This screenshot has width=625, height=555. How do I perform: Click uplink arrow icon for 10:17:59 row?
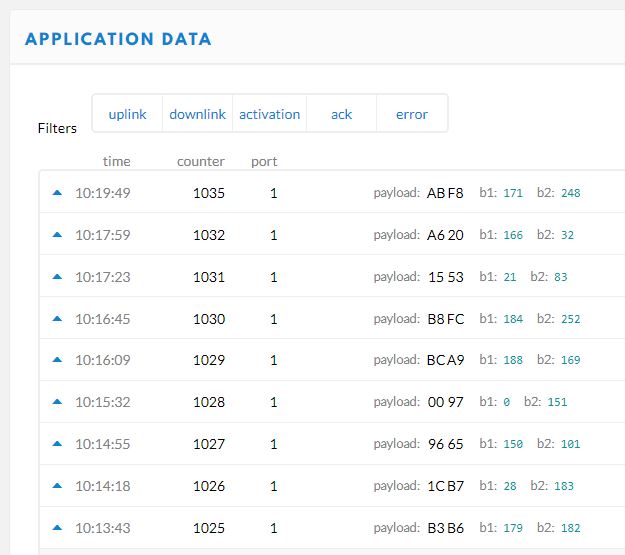tap(57, 235)
